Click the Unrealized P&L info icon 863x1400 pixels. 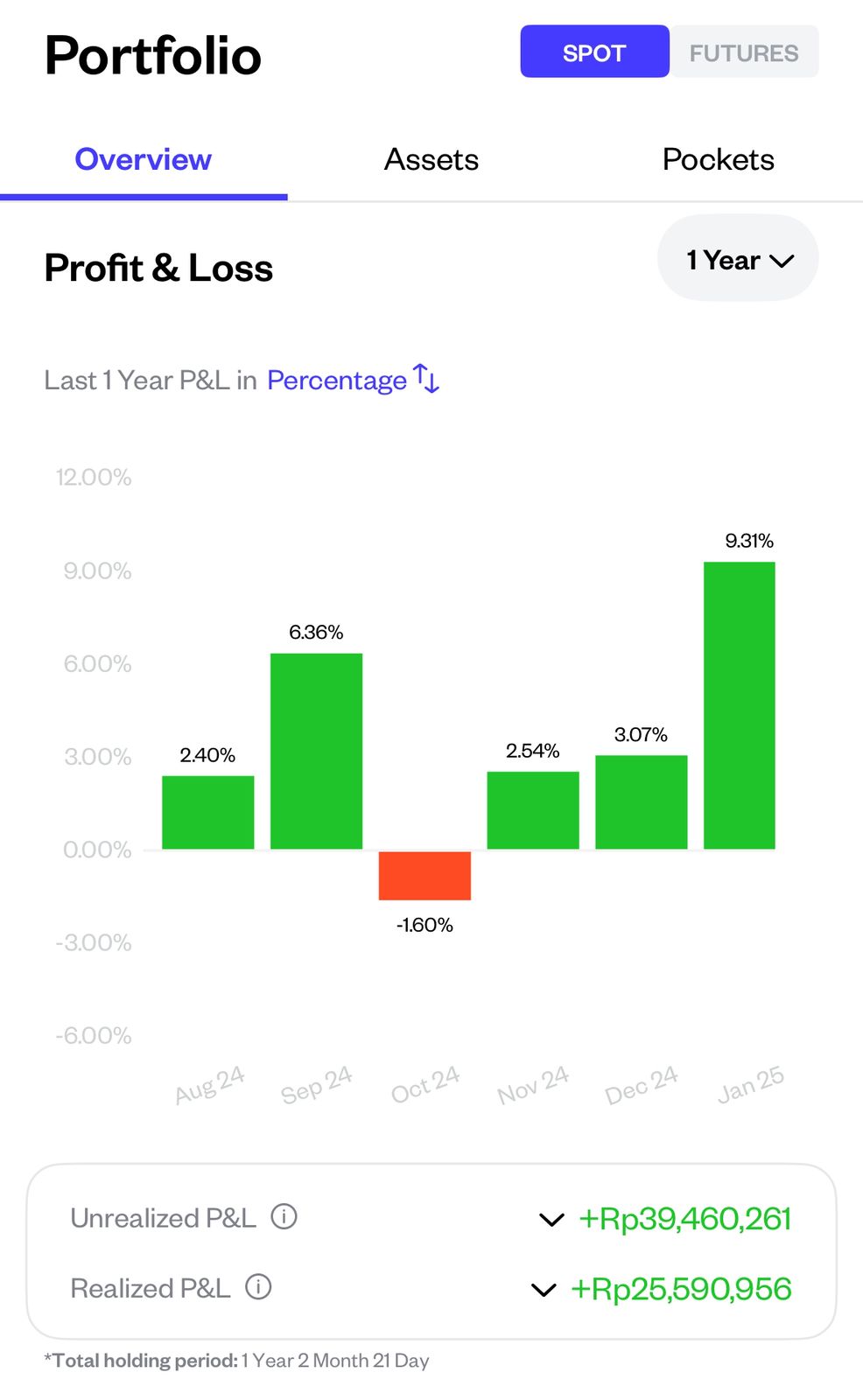pyautogui.click(x=284, y=1216)
